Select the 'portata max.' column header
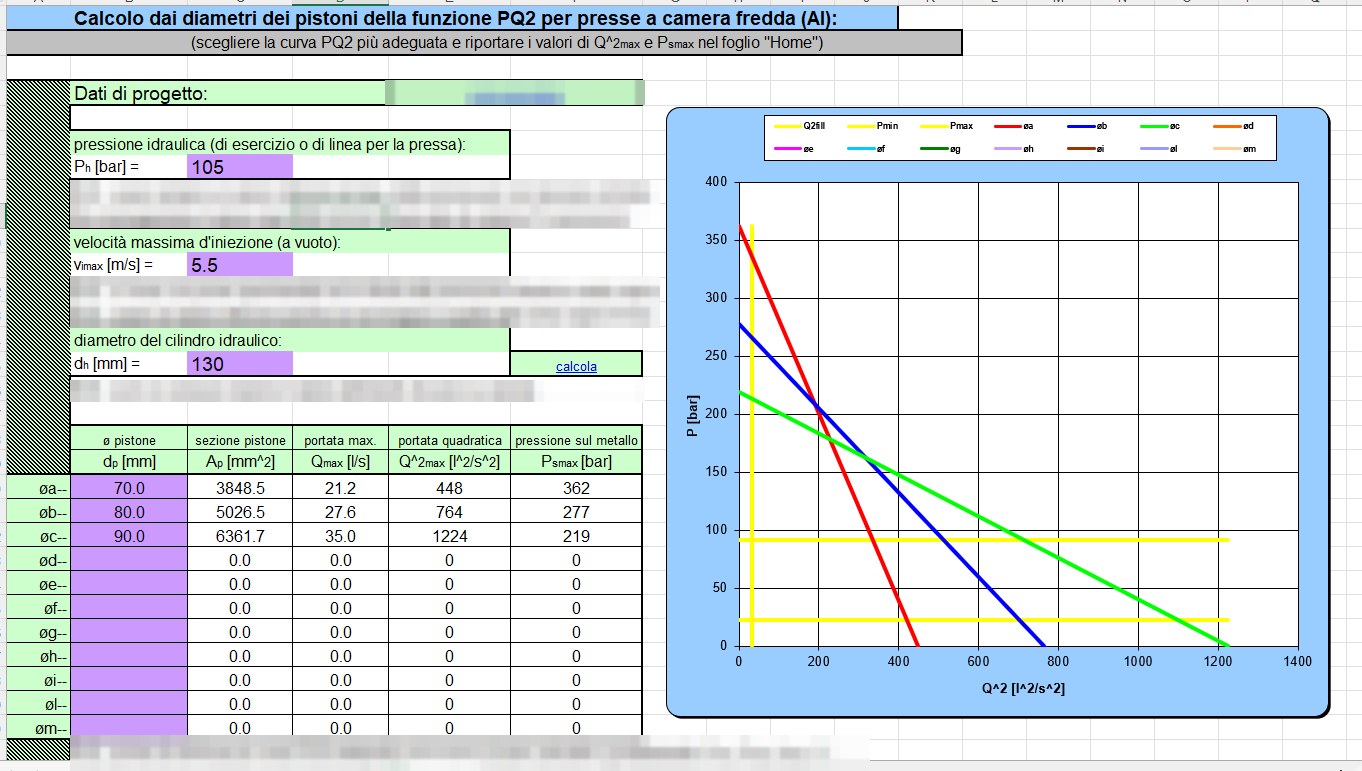 point(340,440)
